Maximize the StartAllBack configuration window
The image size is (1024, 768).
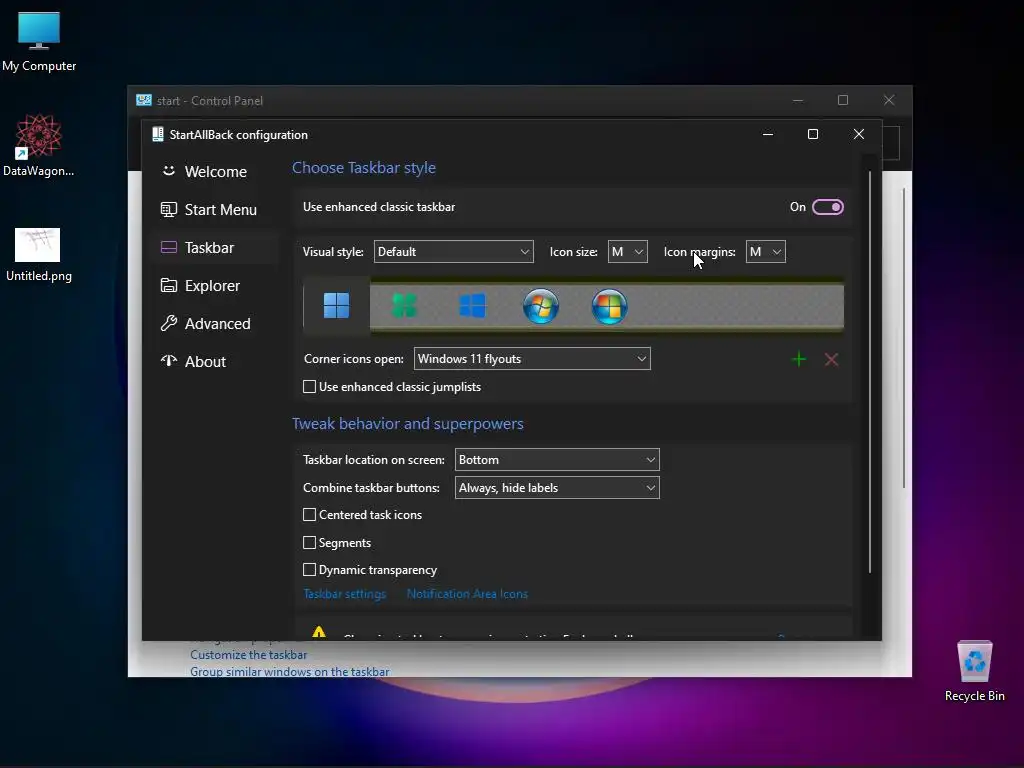pyautogui.click(x=813, y=134)
